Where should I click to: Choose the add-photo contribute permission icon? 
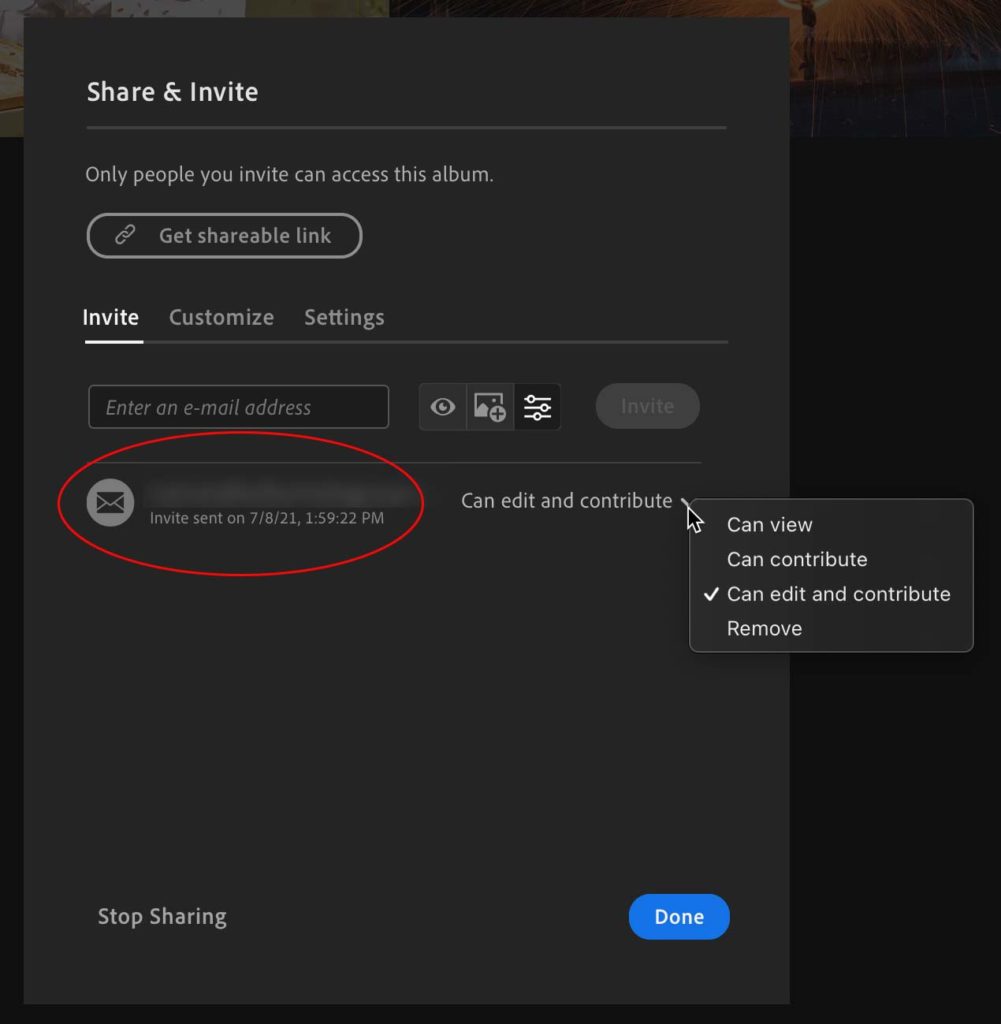click(490, 407)
